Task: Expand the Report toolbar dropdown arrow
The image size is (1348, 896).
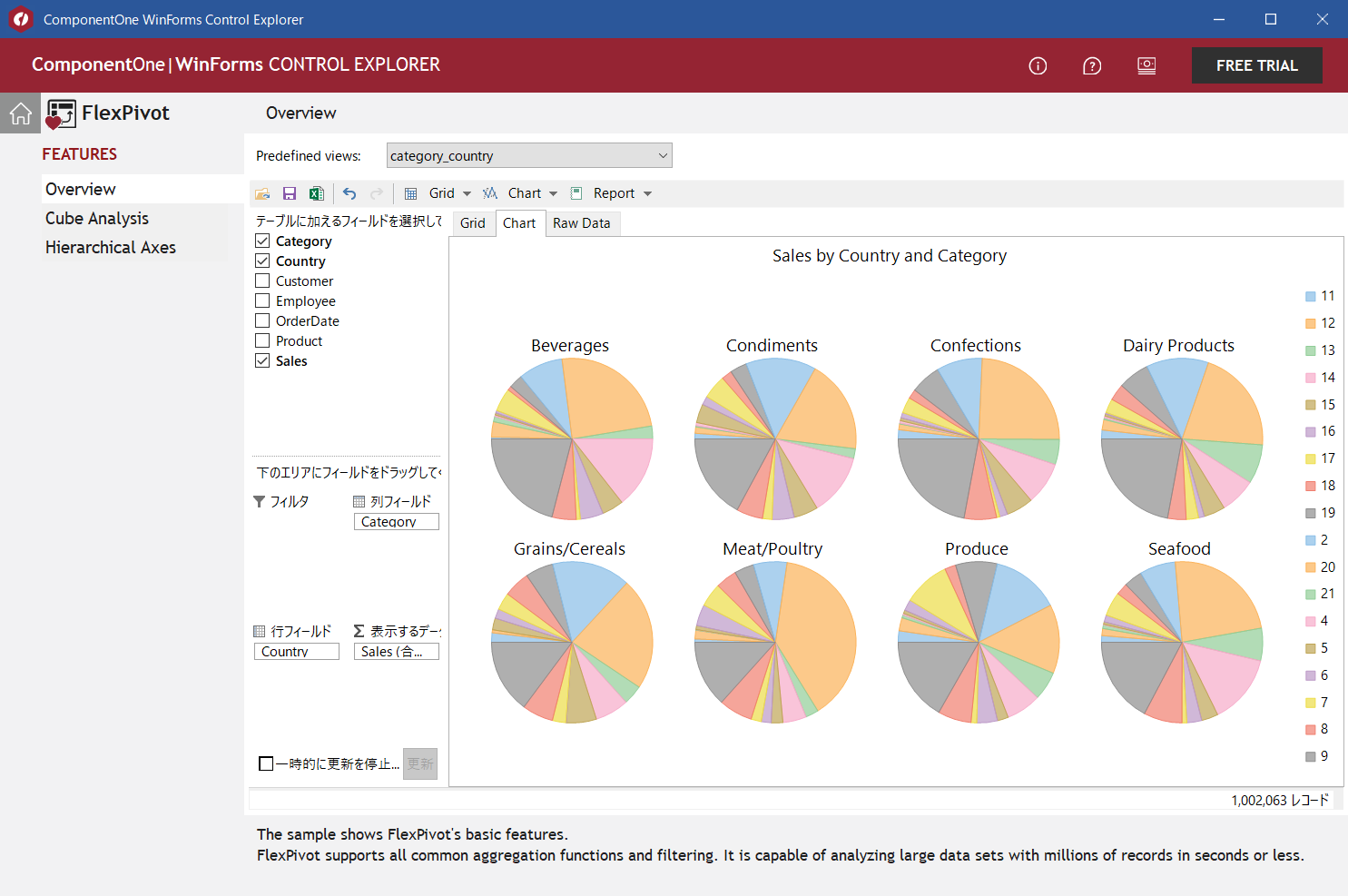Action: coord(647,193)
